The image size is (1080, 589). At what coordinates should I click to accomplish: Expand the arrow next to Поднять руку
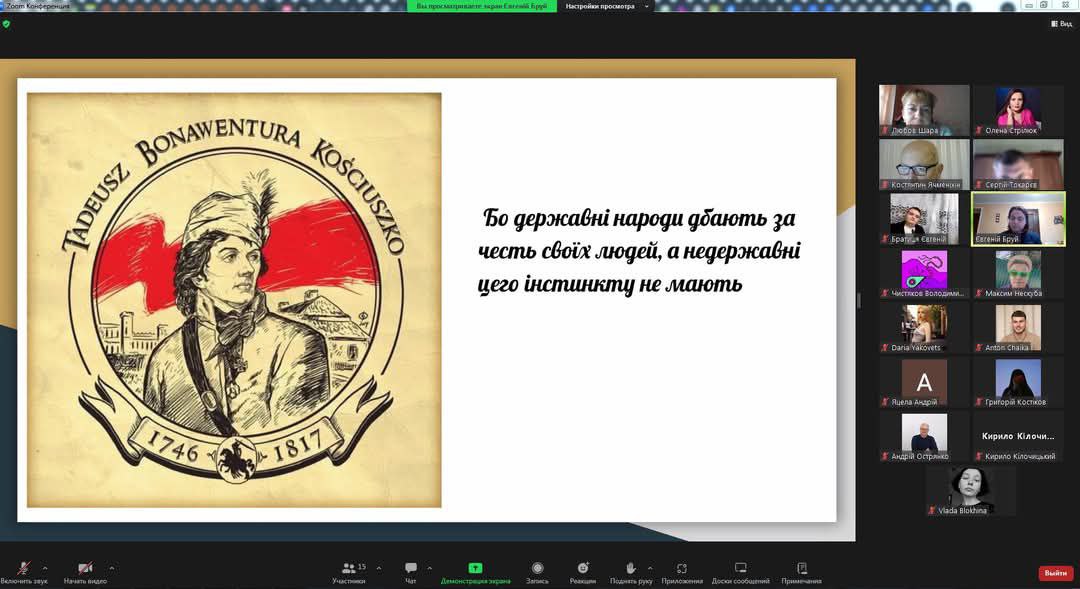click(x=650, y=568)
